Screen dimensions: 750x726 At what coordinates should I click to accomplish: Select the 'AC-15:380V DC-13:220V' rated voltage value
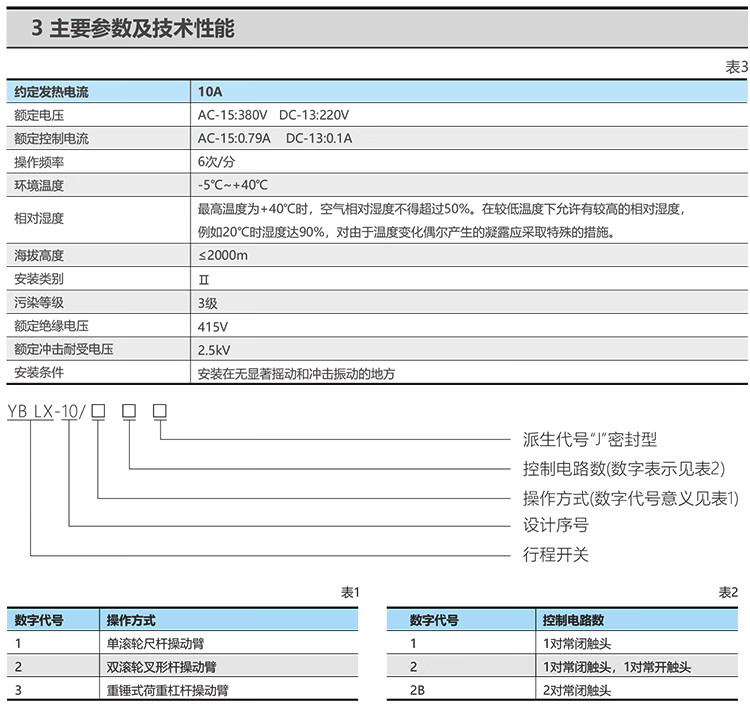point(273,116)
